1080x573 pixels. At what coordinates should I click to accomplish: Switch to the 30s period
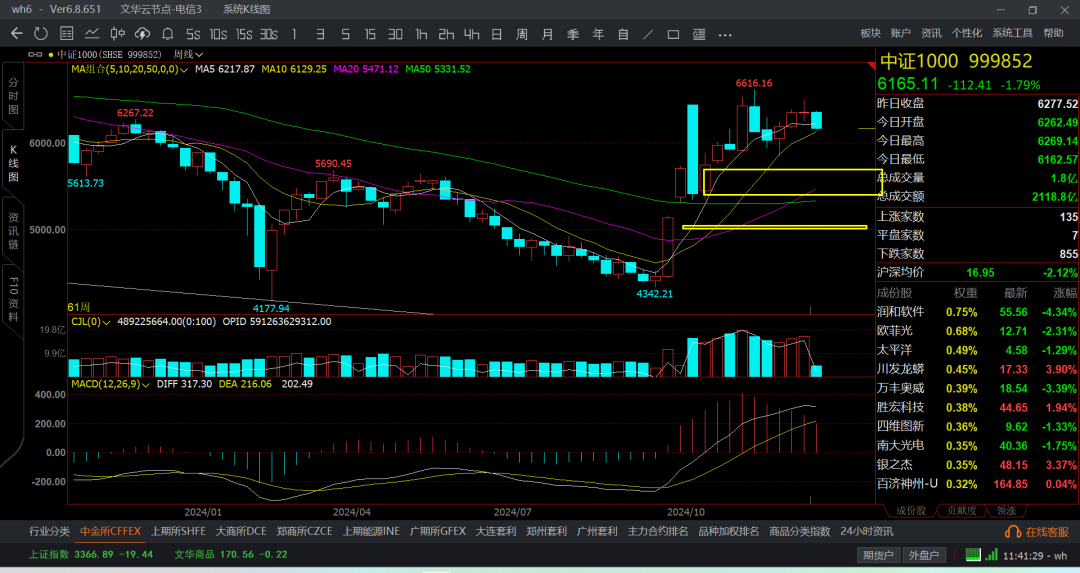click(269, 34)
